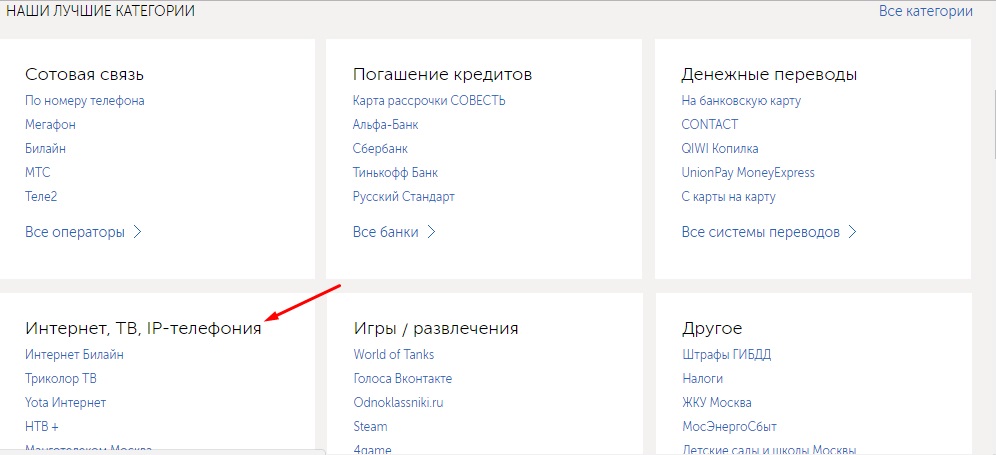
Task: Open "Карта рассрочки СОВЕСТЬ" link
Action: pyautogui.click(x=429, y=100)
